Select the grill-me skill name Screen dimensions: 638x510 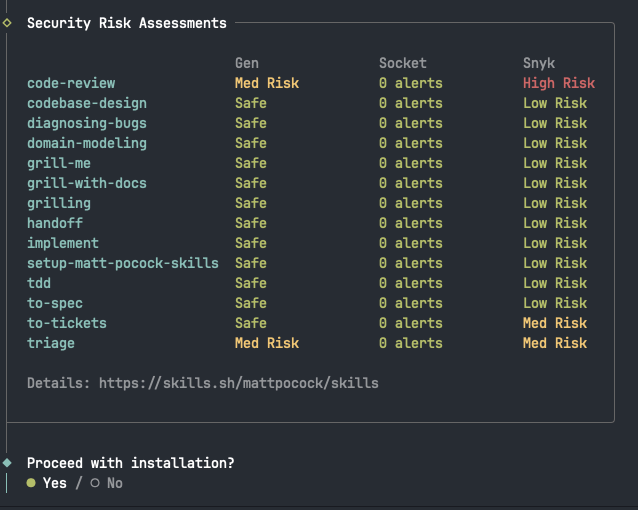59,163
